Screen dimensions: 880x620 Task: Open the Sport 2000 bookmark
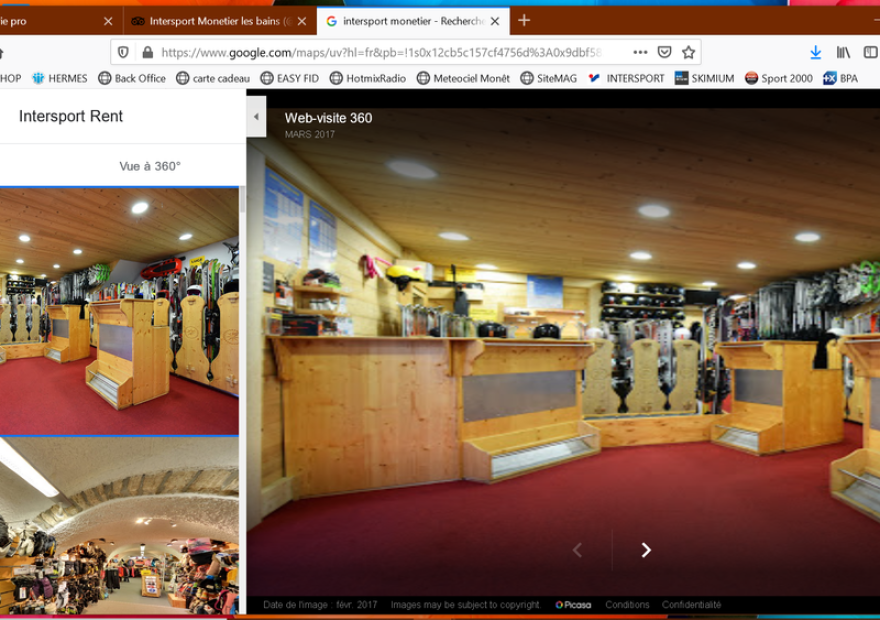[x=778, y=79]
